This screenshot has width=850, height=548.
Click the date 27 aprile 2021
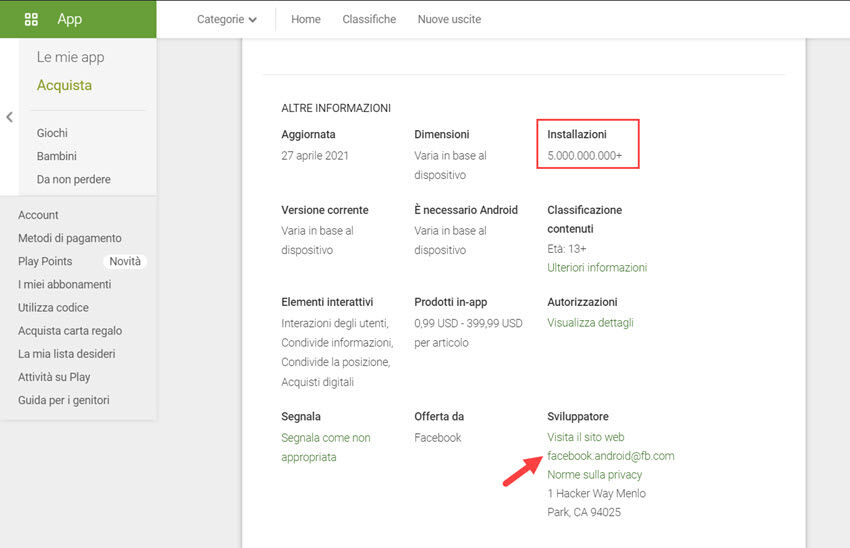click(315, 156)
